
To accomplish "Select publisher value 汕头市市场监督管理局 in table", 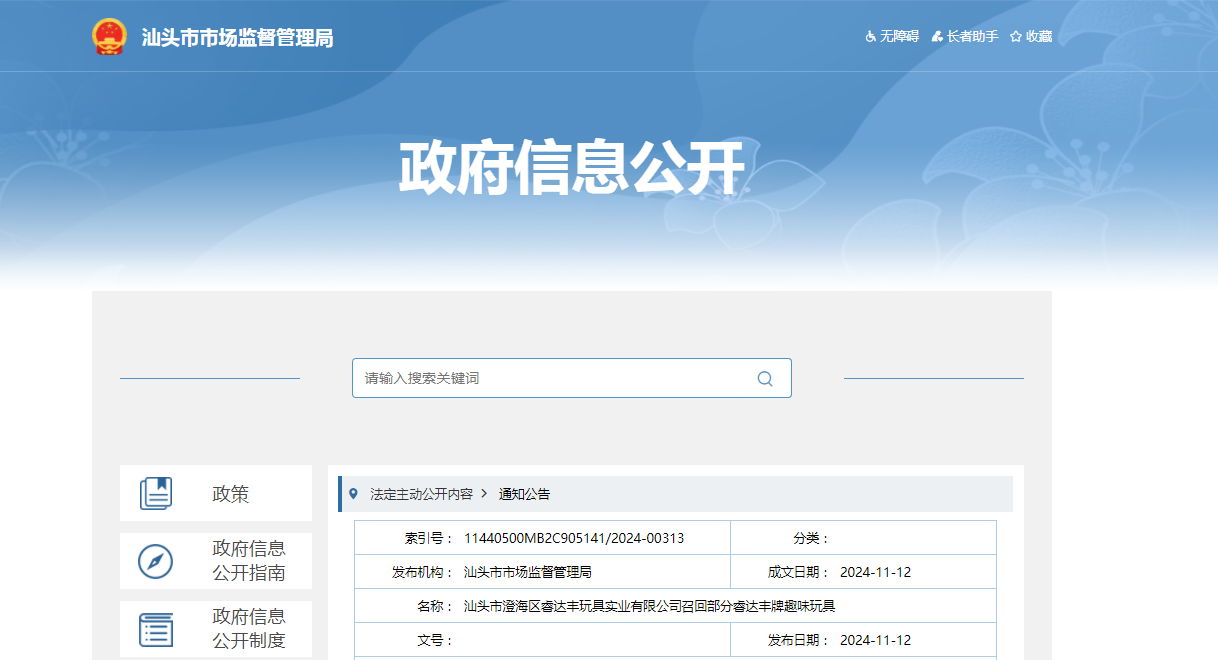I will 528,572.
